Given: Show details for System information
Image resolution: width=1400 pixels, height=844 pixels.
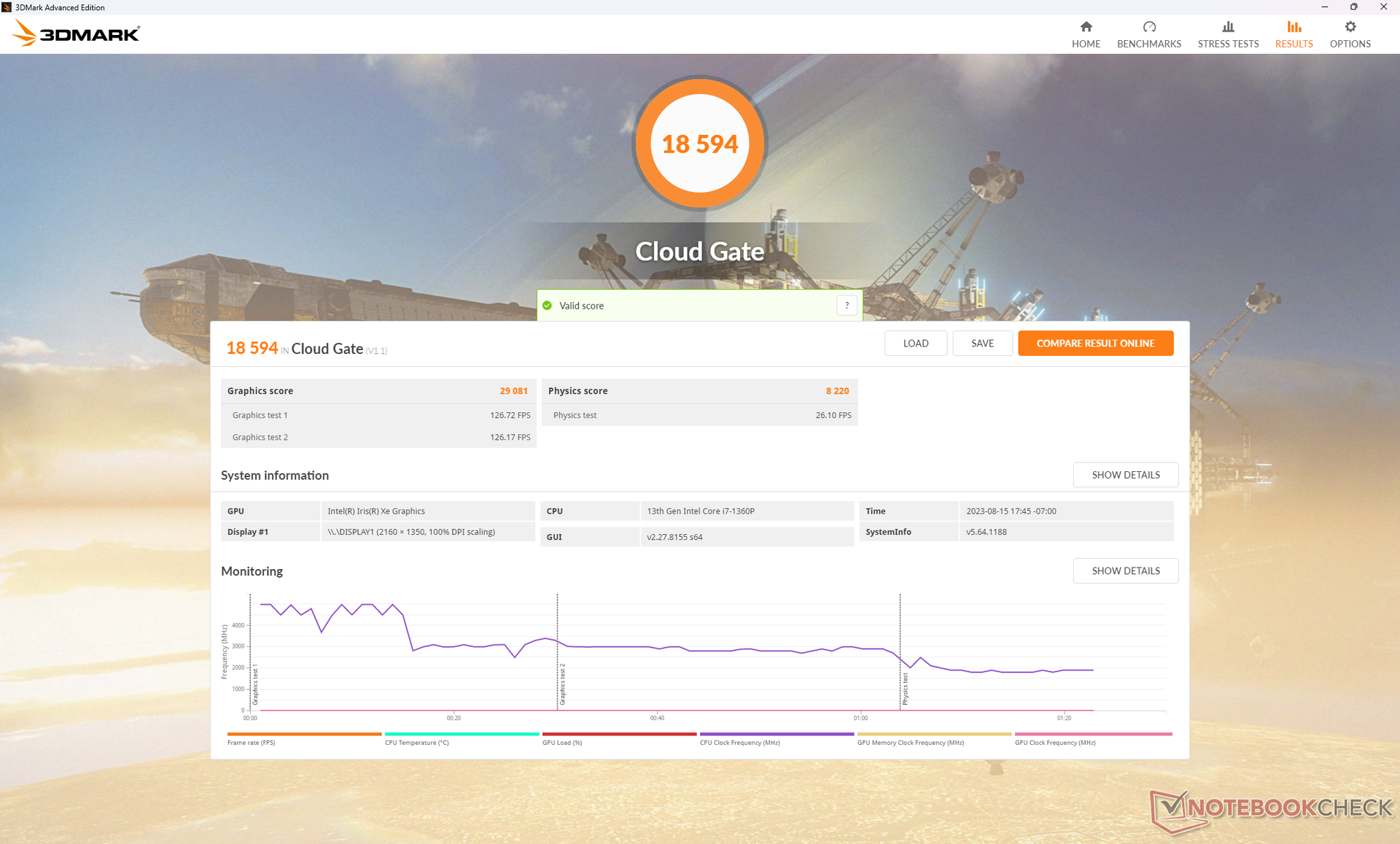Looking at the screenshot, I should [x=1125, y=475].
